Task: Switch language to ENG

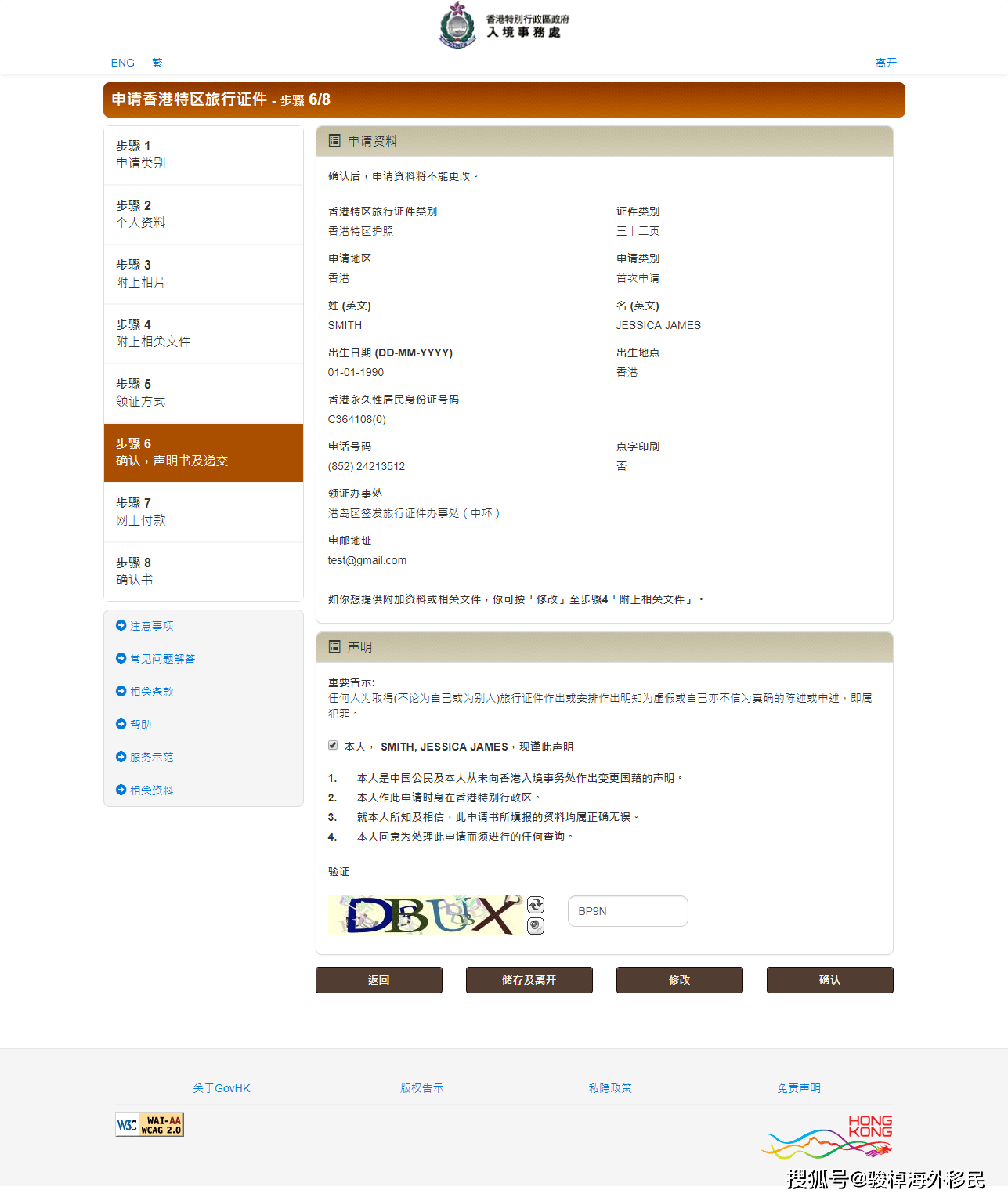Action: pos(123,63)
